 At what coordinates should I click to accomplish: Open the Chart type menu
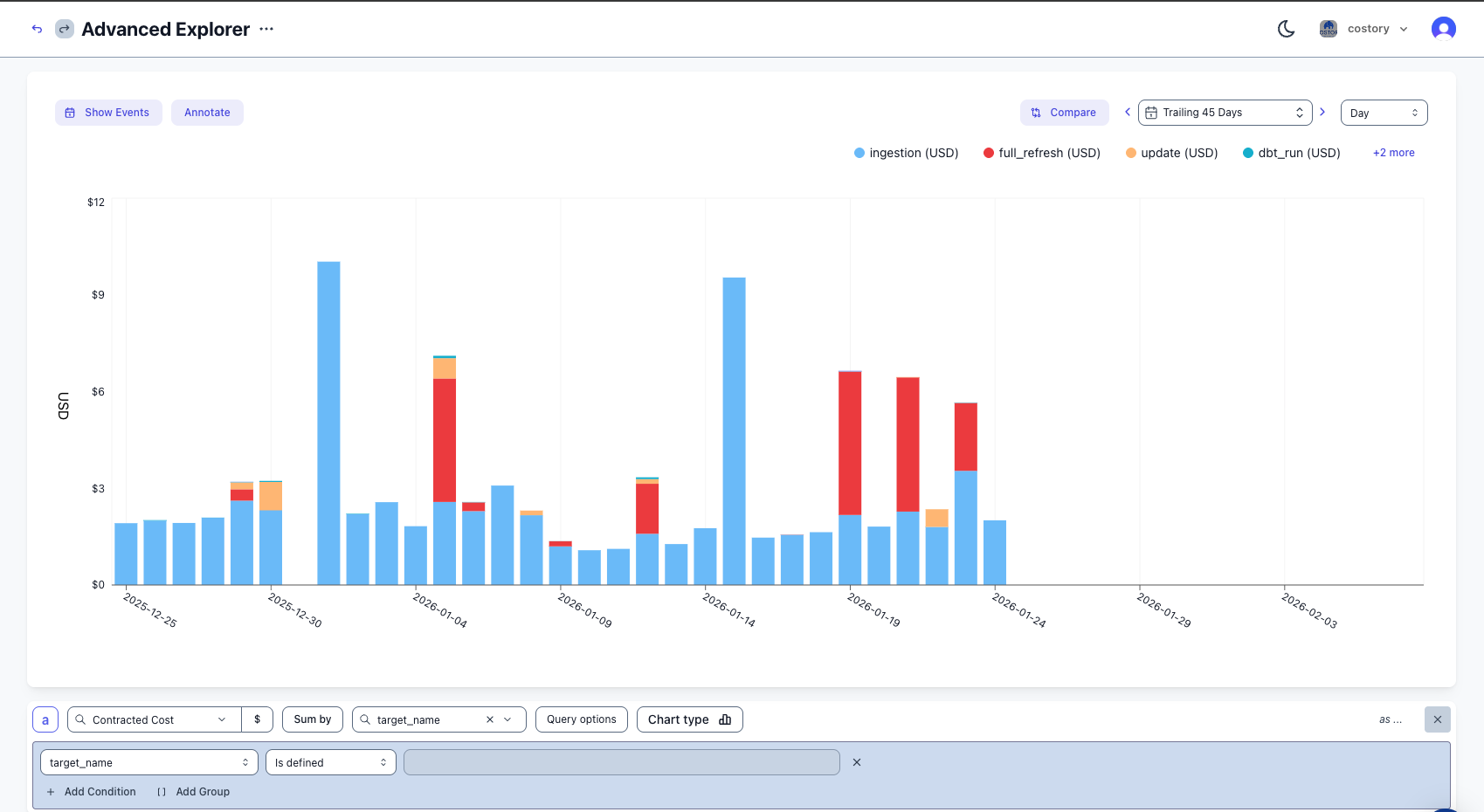(690, 719)
